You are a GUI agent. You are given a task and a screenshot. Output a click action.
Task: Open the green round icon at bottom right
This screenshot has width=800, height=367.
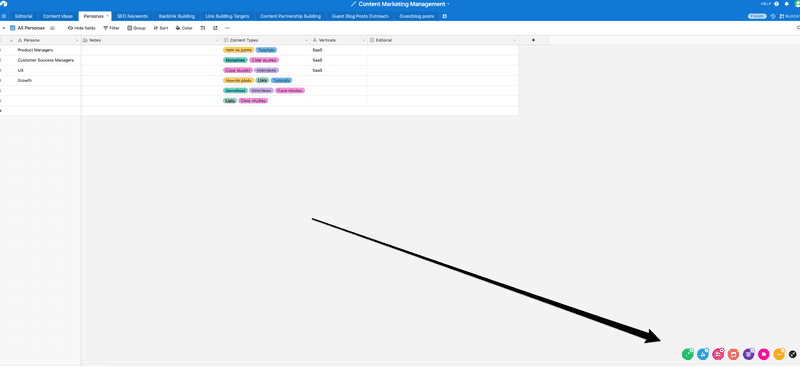pos(687,354)
